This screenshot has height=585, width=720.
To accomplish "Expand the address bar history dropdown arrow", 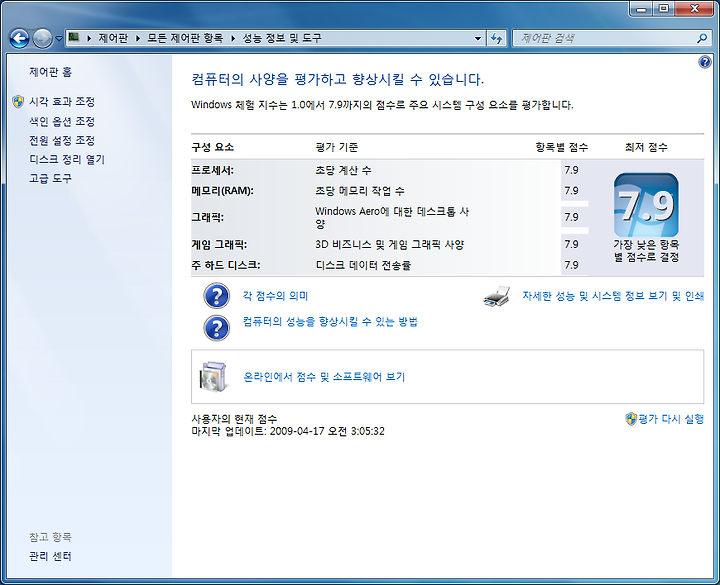I will click(478, 38).
